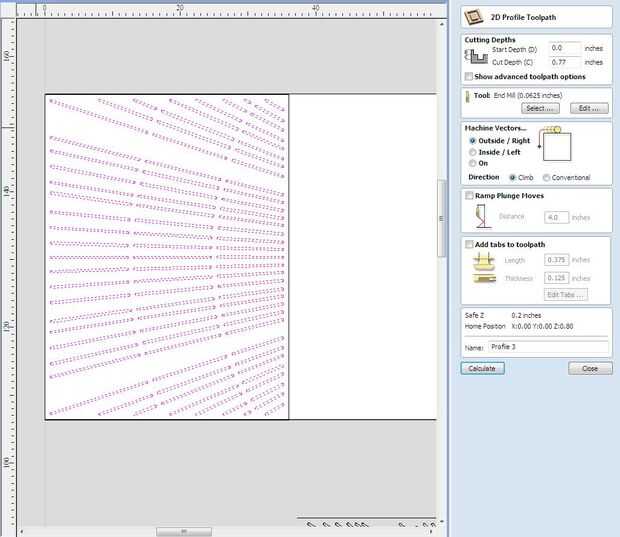
Task: Click the horizontal scrollbar right arrow
Action: pyautogui.click(x=431, y=531)
